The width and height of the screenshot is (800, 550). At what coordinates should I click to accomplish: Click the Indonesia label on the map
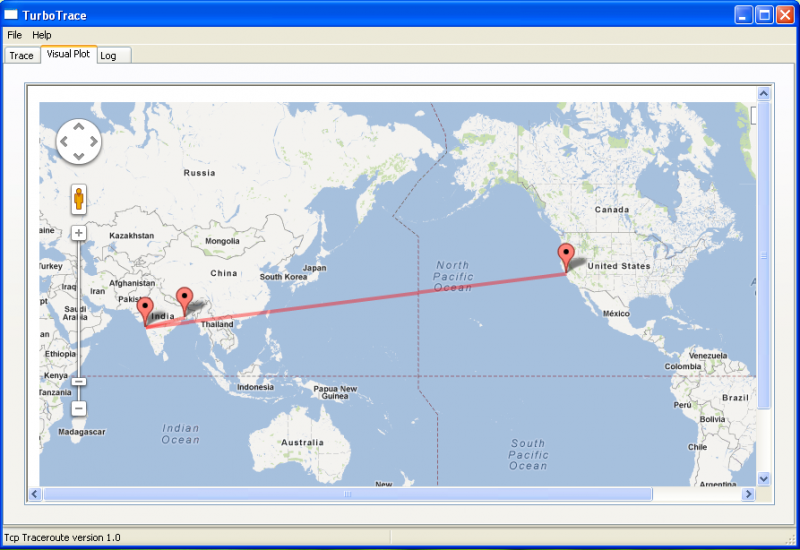tap(255, 387)
